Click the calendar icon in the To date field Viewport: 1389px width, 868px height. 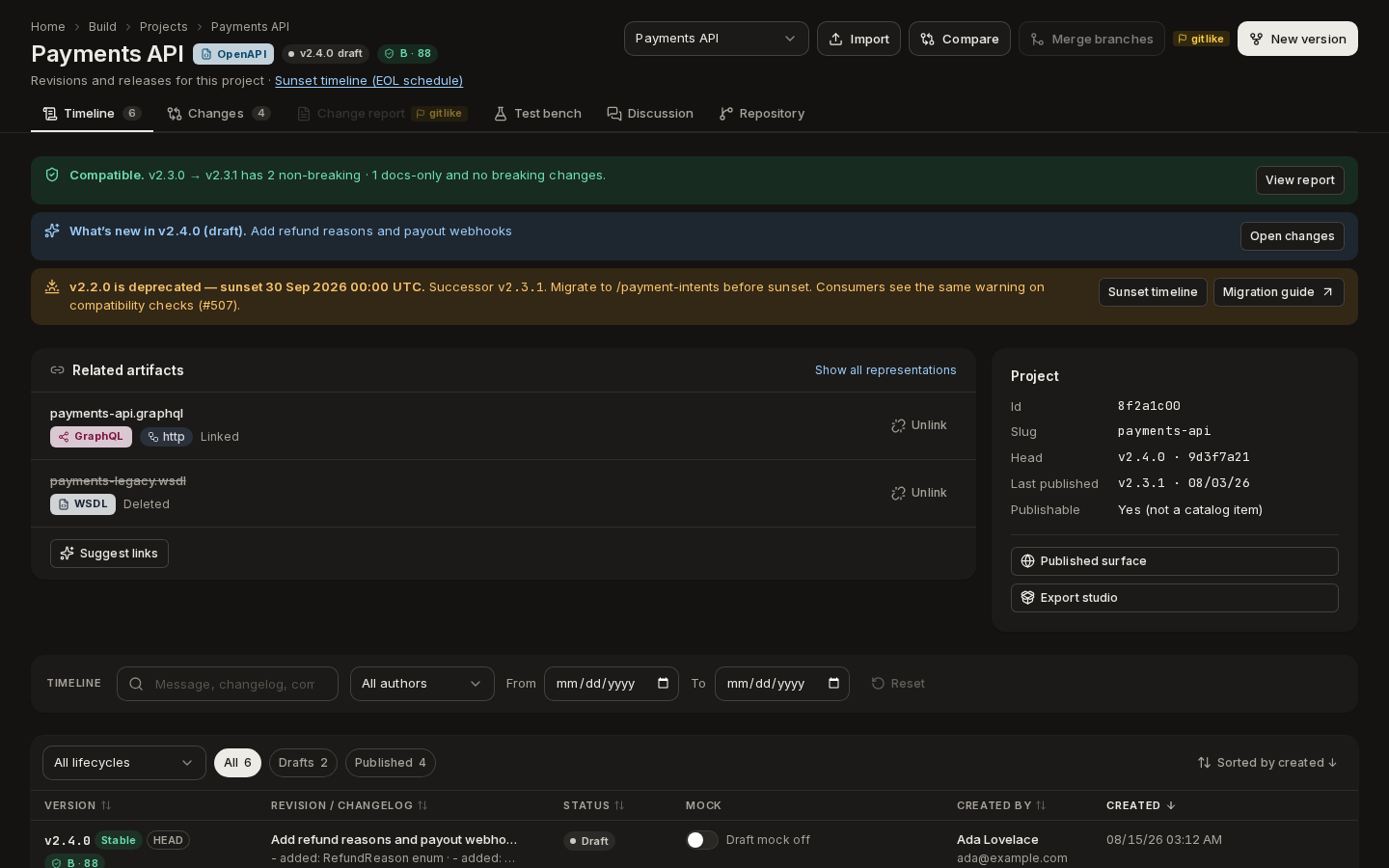833,684
